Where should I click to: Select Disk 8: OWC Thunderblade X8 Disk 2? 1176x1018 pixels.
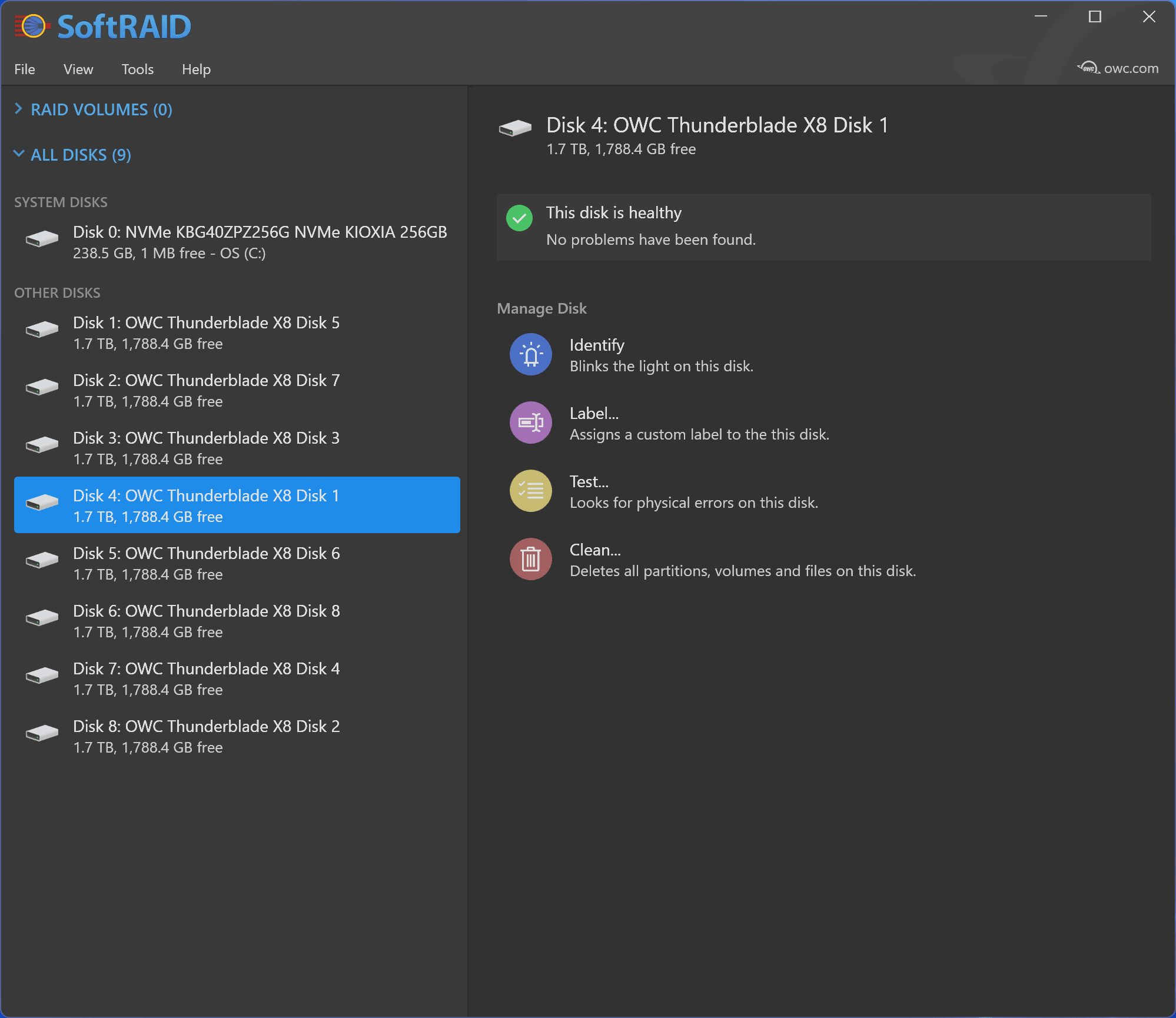point(206,736)
